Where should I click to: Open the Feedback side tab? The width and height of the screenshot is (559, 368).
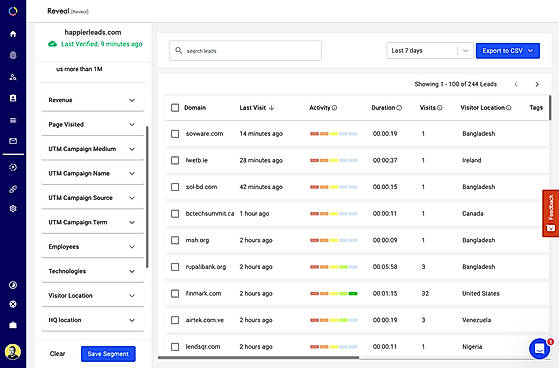click(550, 213)
